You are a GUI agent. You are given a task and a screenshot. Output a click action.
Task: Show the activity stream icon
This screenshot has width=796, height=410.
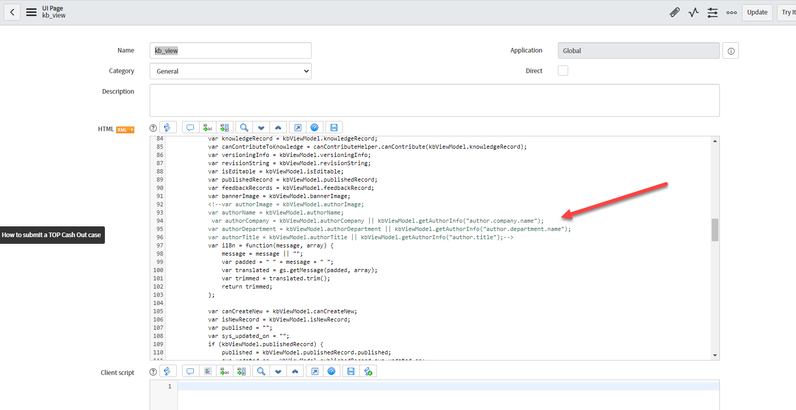[693, 12]
